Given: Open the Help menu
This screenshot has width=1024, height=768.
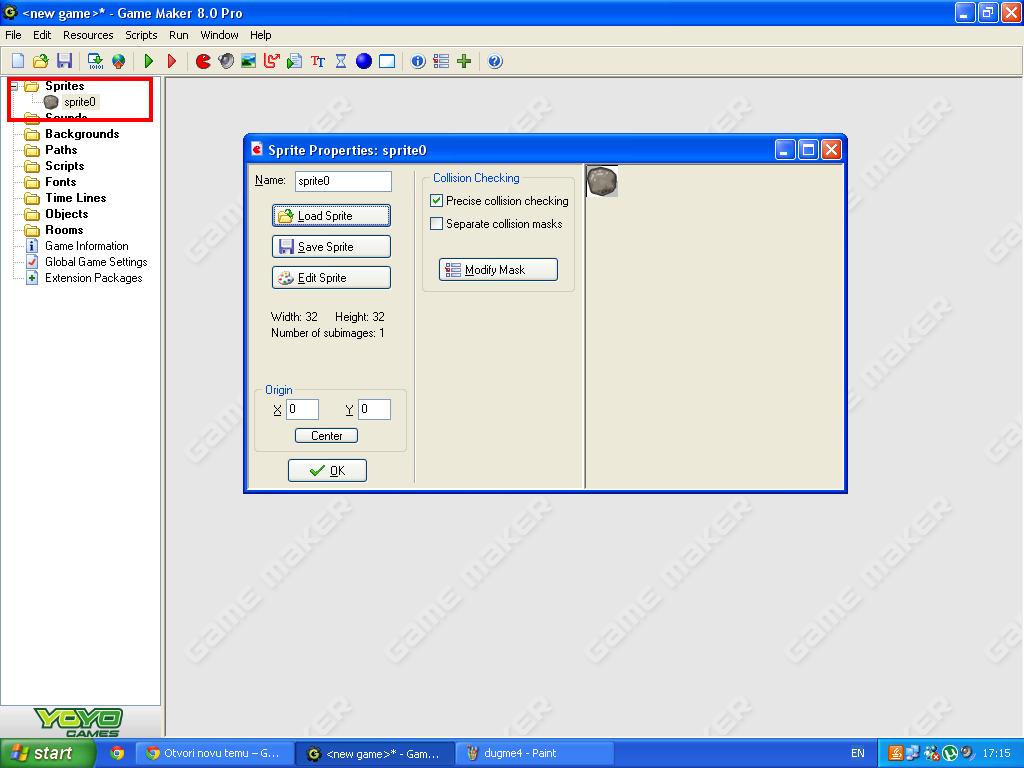Looking at the screenshot, I should point(261,35).
